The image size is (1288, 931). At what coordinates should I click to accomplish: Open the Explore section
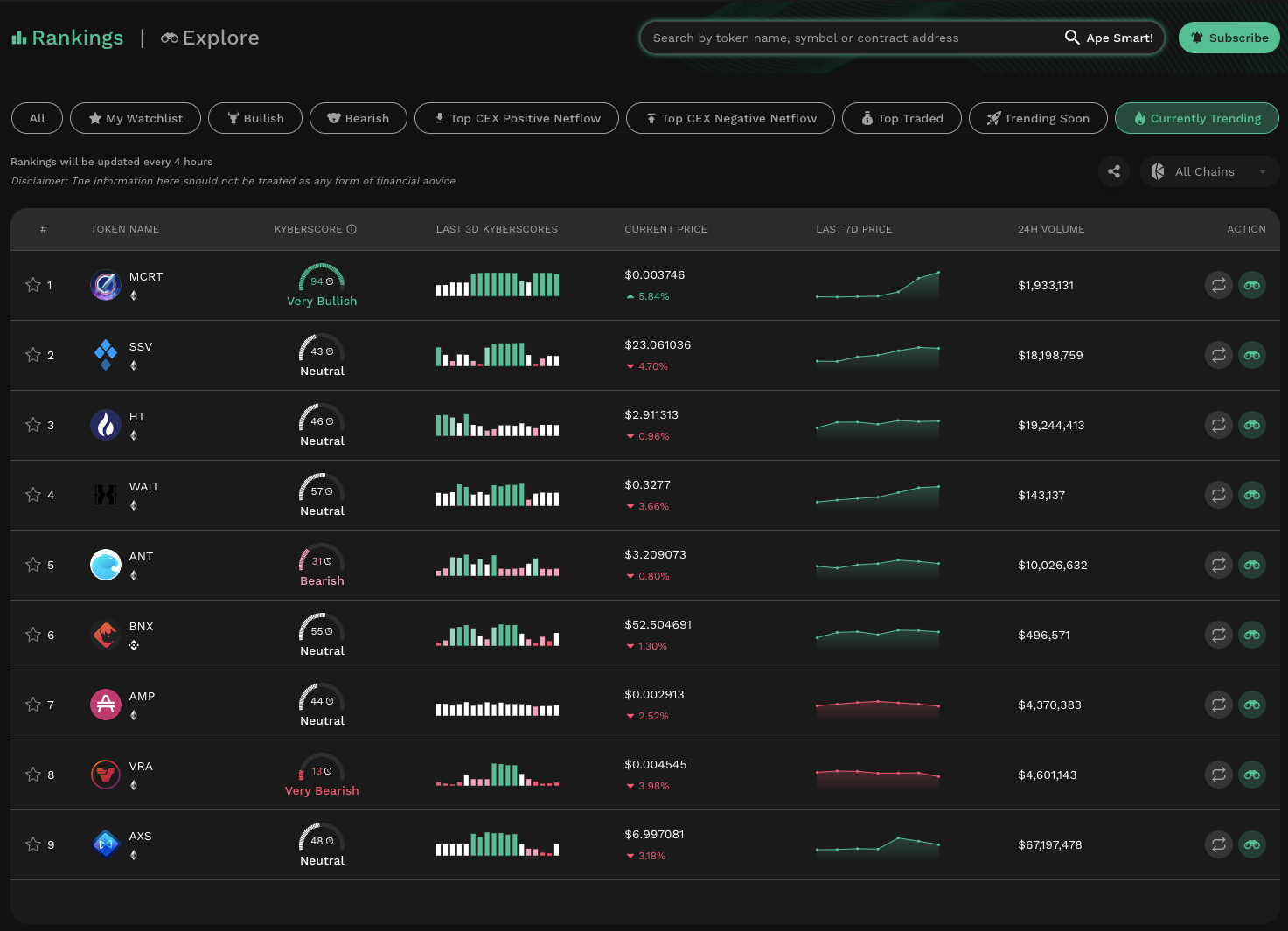tap(210, 38)
